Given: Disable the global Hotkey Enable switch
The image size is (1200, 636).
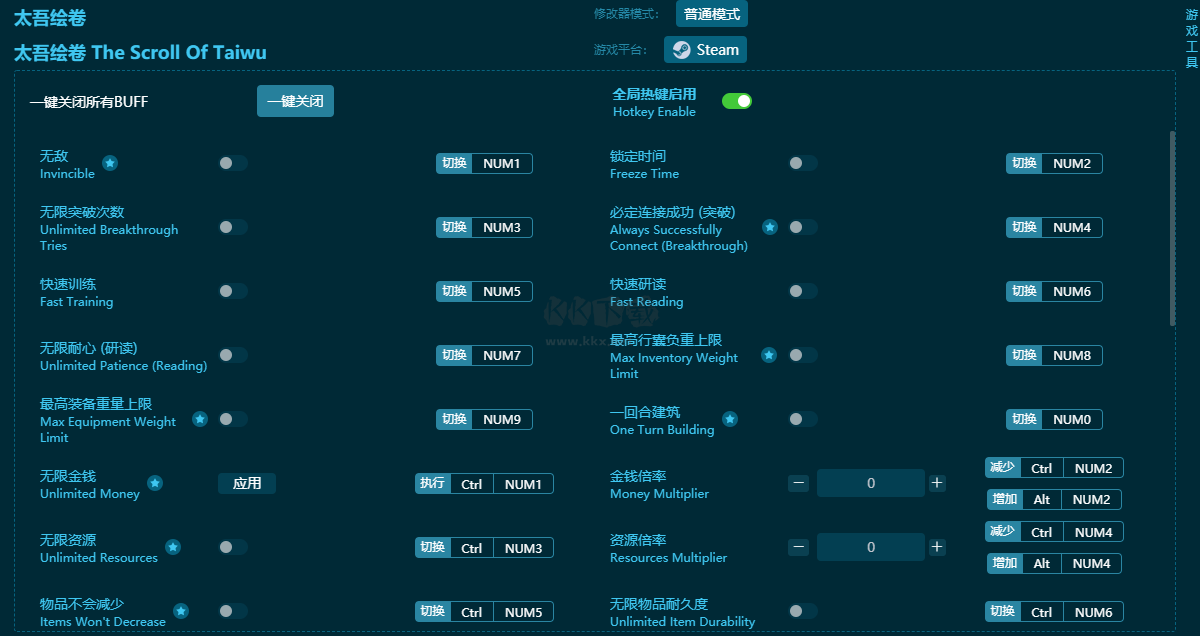Looking at the screenshot, I should 737,101.
